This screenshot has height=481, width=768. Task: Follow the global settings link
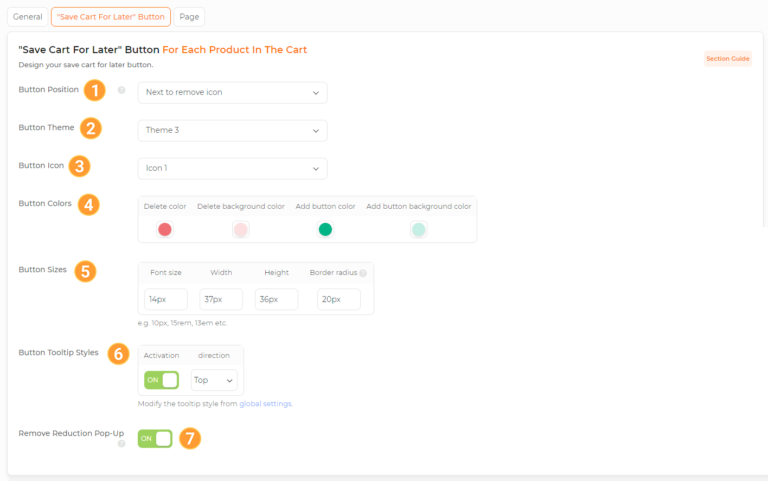[265, 404]
